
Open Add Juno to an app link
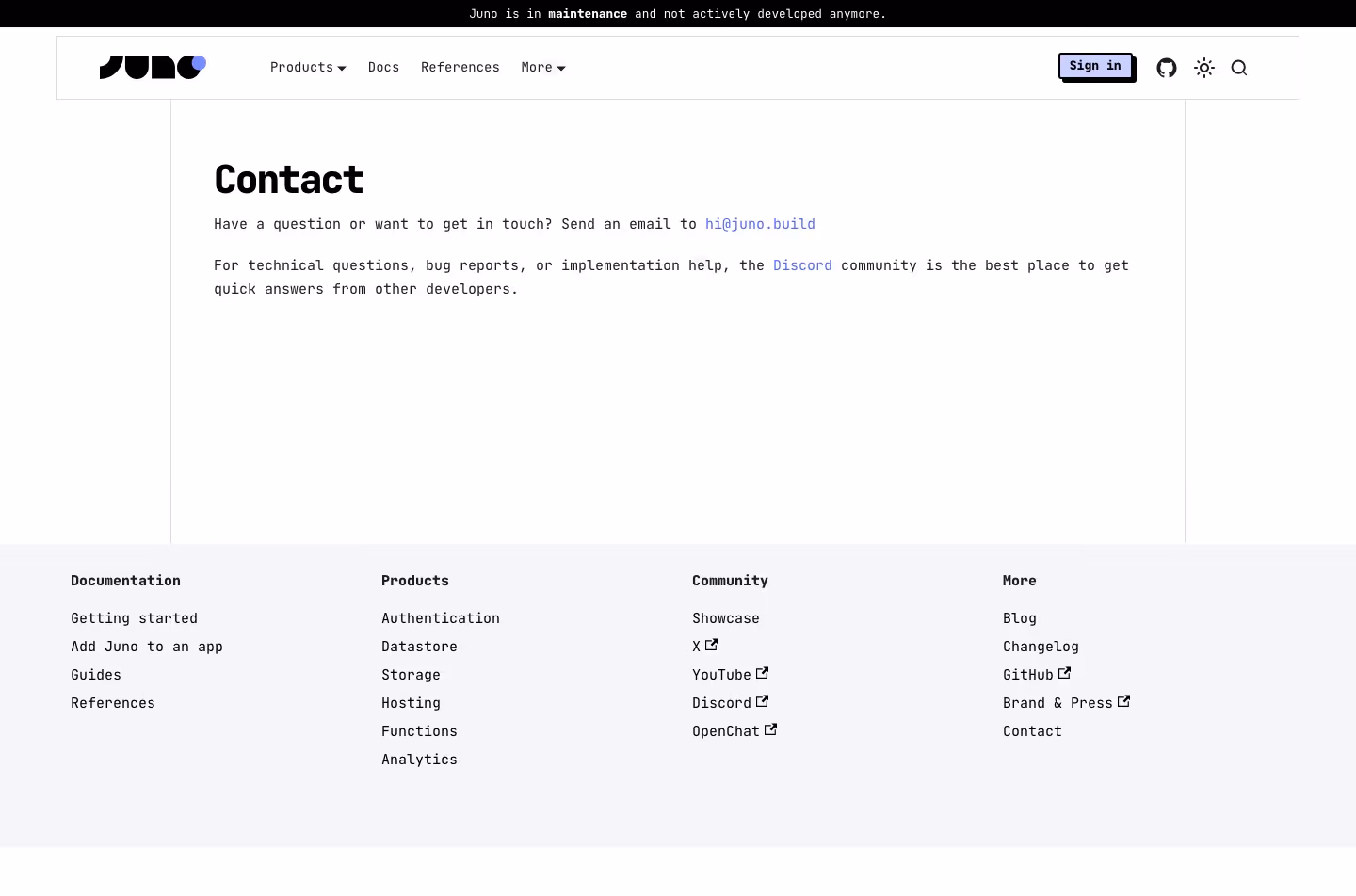(147, 647)
